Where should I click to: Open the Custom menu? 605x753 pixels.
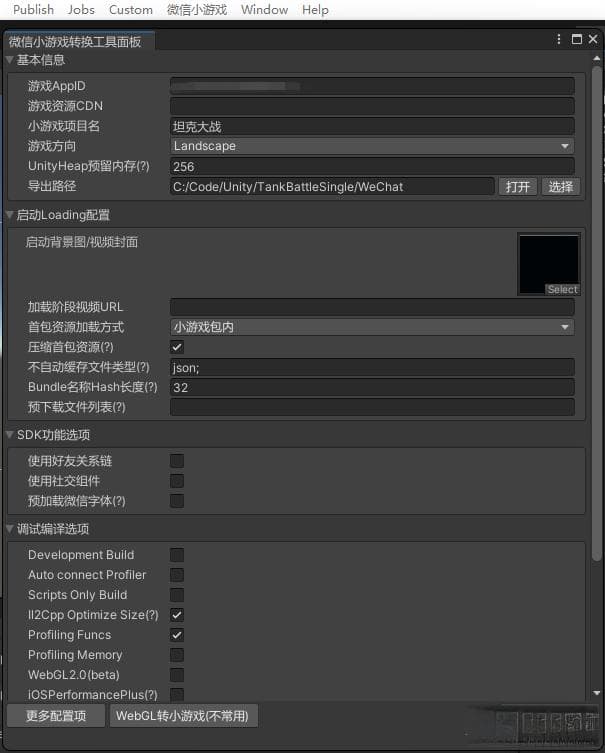(x=131, y=10)
